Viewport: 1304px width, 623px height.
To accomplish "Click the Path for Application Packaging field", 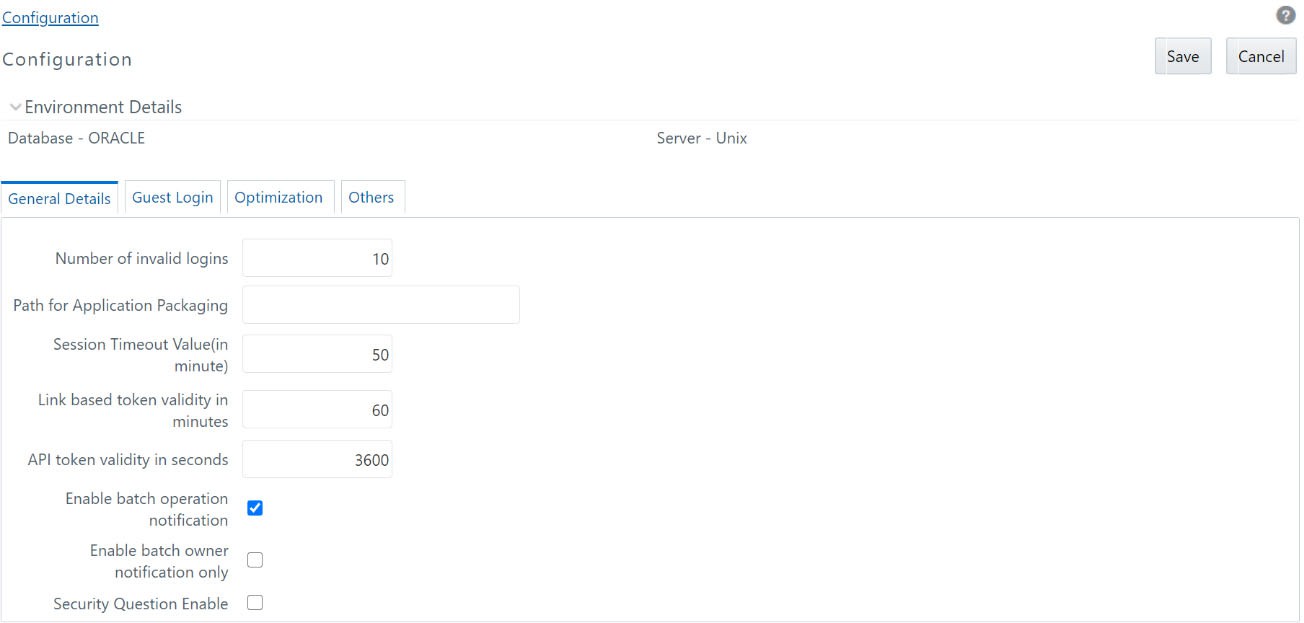I will (x=381, y=304).
